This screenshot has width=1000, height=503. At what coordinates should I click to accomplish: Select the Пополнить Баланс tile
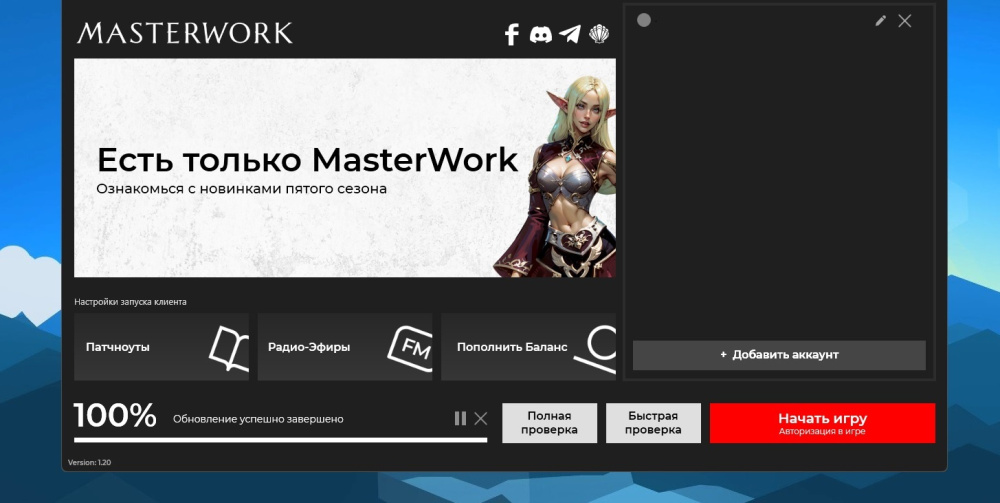[512, 347]
